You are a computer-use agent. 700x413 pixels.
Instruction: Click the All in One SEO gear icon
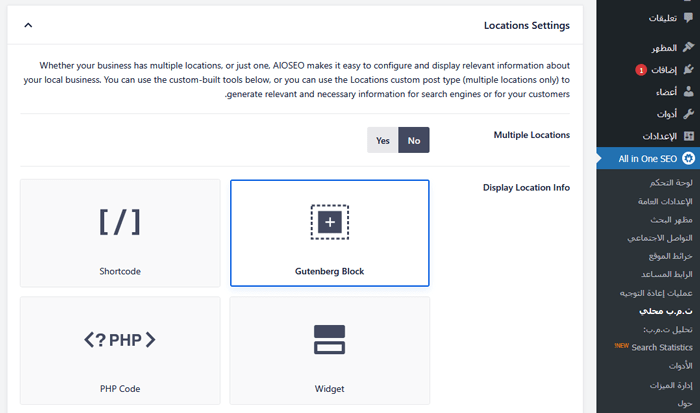(689, 159)
